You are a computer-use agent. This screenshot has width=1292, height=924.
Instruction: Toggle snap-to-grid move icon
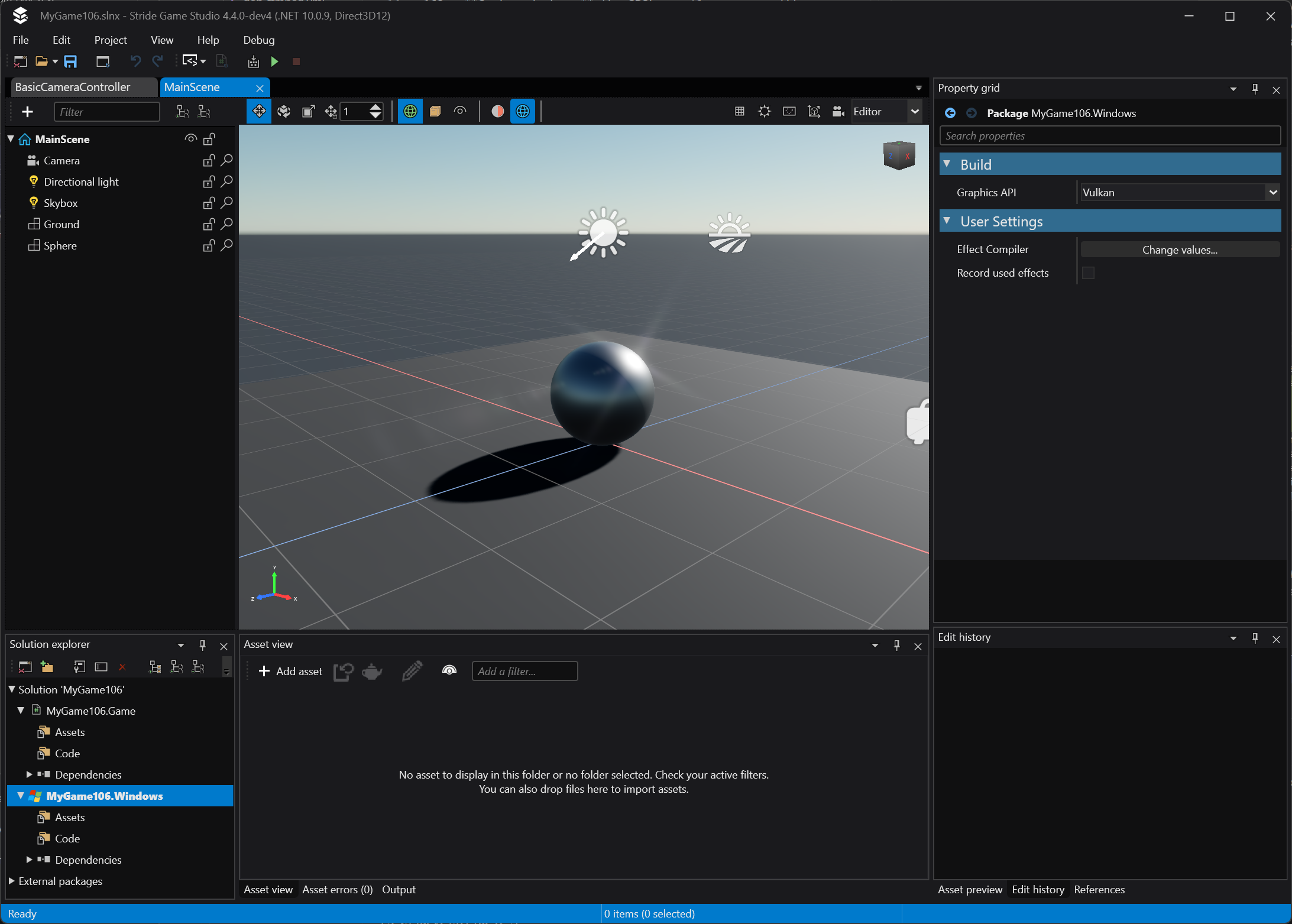click(331, 111)
